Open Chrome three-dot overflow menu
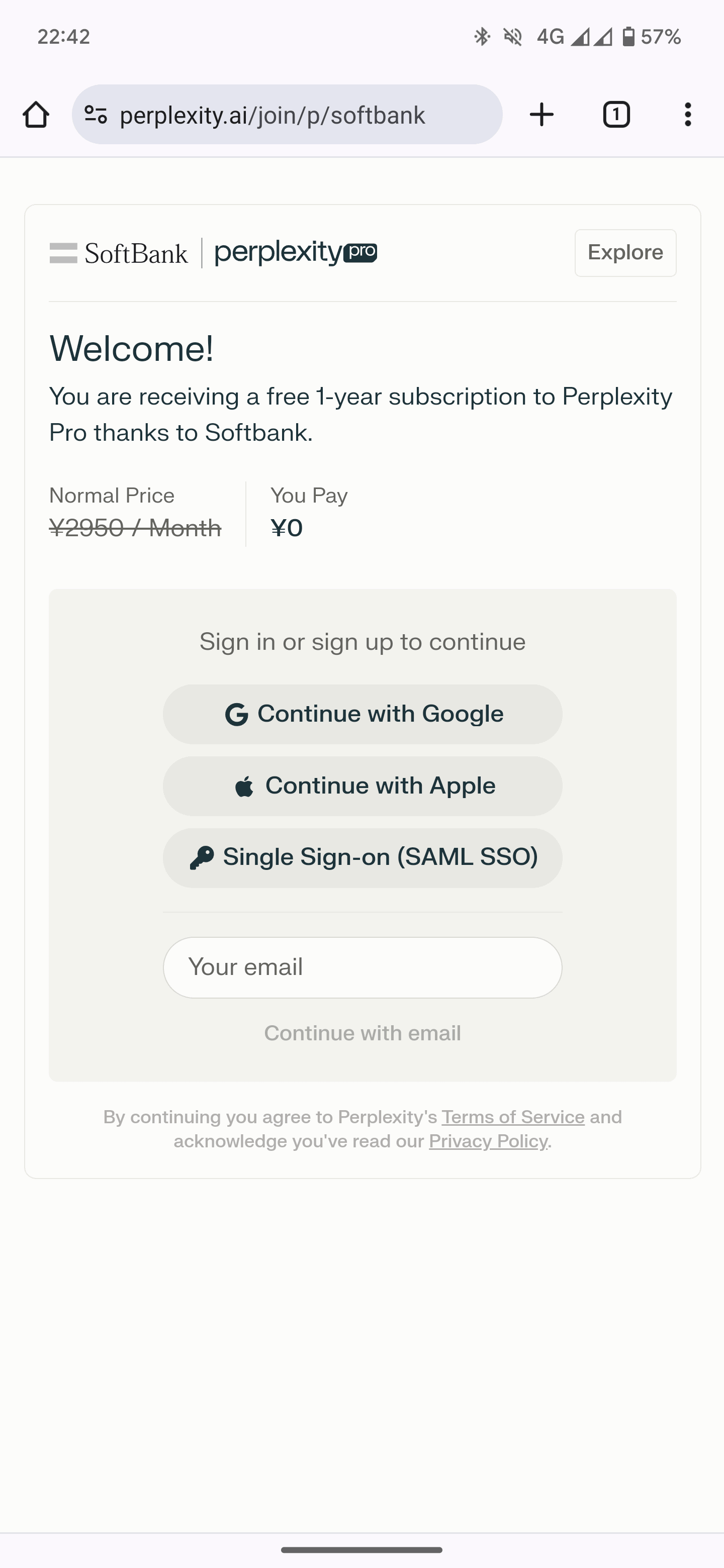 tap(688, 115)
